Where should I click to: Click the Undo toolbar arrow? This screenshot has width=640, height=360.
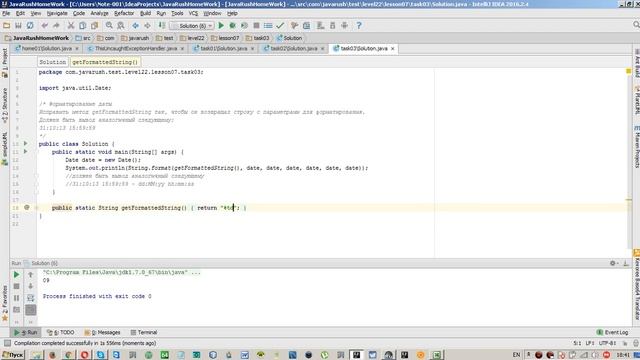[x=44, y=25]
